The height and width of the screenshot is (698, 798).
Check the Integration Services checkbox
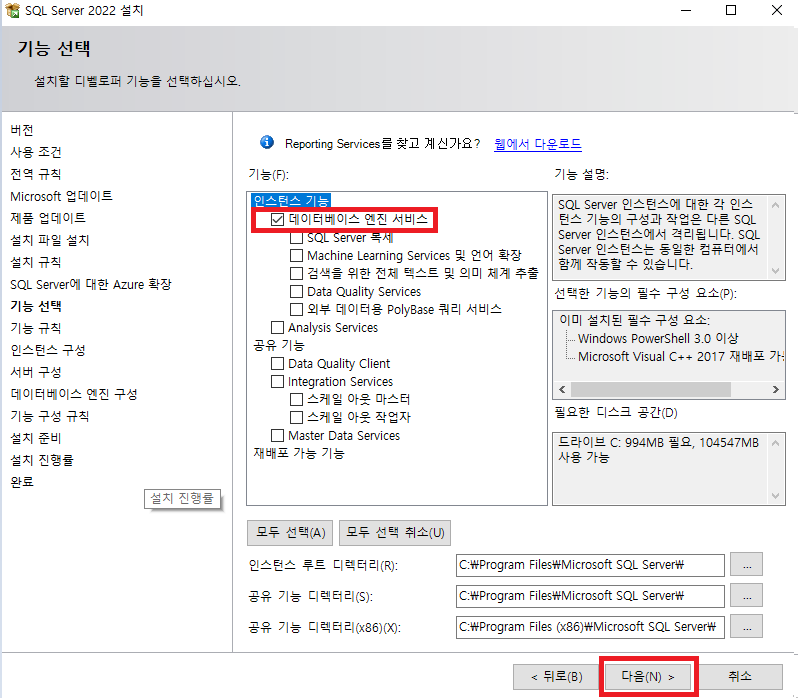point(277,381)
